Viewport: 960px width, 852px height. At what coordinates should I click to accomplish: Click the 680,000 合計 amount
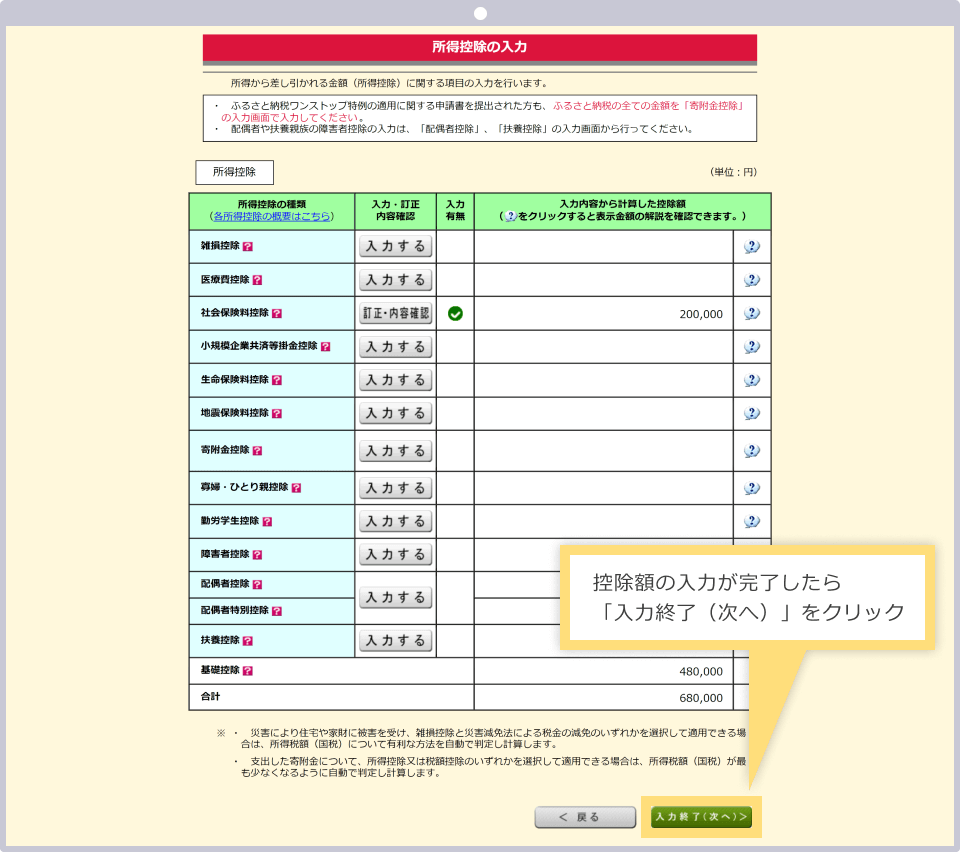tap(701, 698)
